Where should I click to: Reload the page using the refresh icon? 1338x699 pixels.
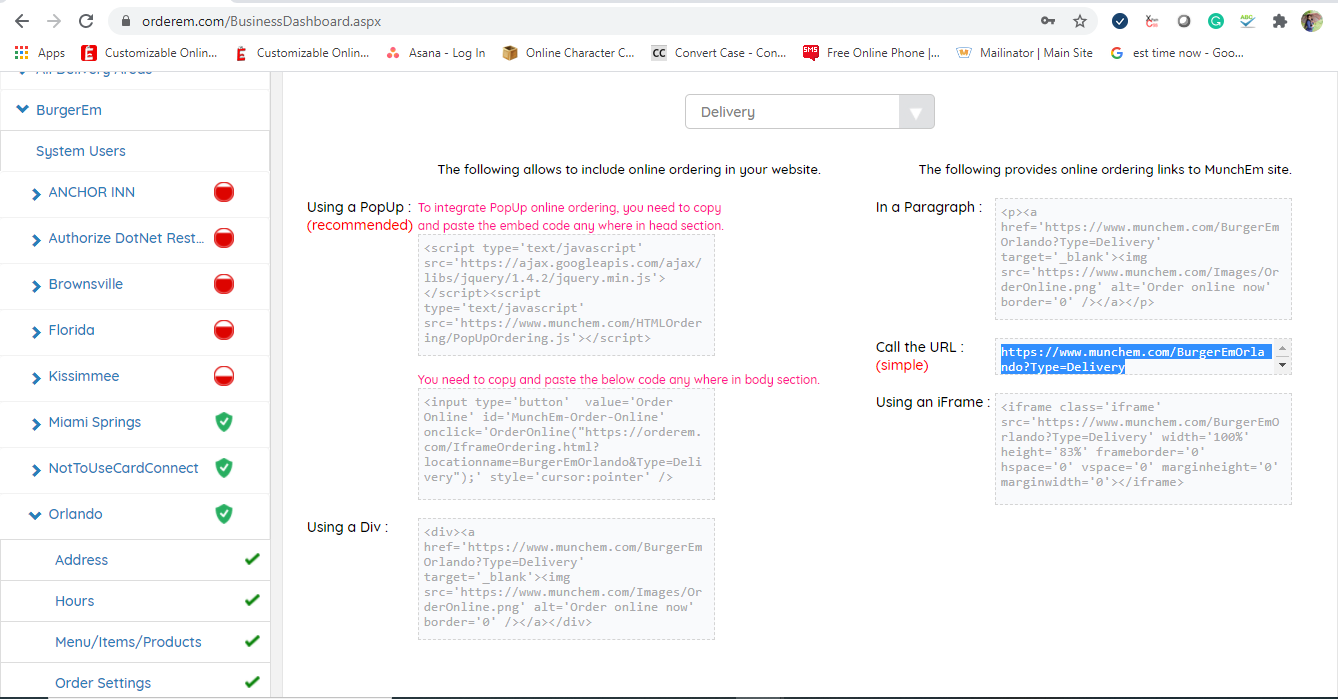click(x=86, y=21)
